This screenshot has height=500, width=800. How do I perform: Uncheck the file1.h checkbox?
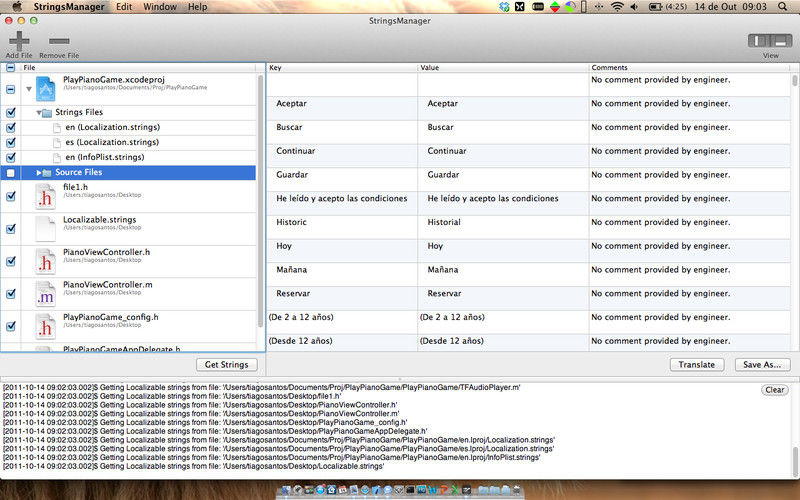click(11, 196)
